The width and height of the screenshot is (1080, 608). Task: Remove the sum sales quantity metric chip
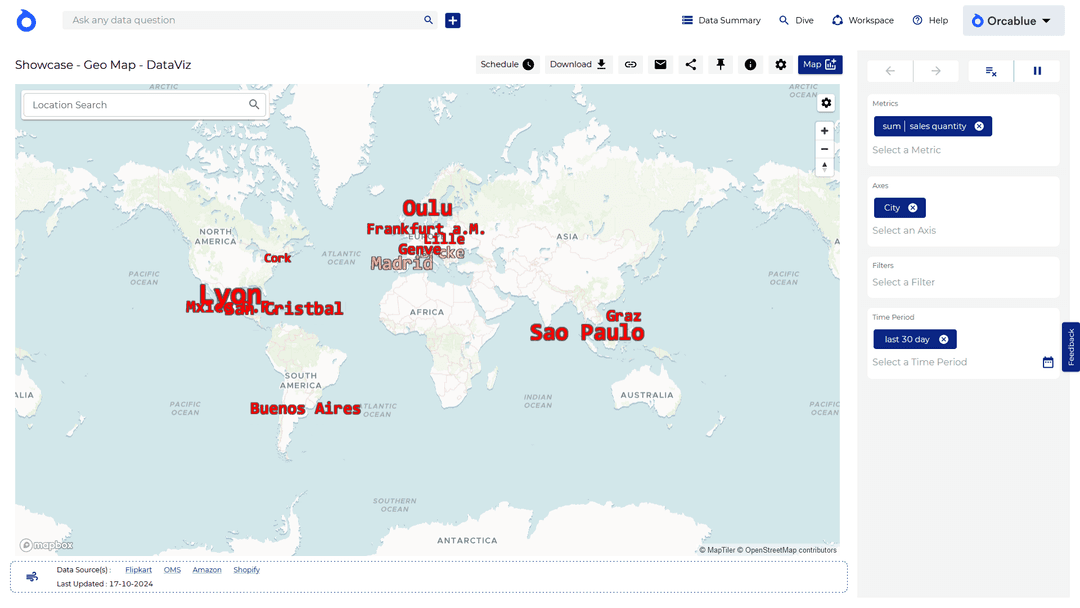979,126
